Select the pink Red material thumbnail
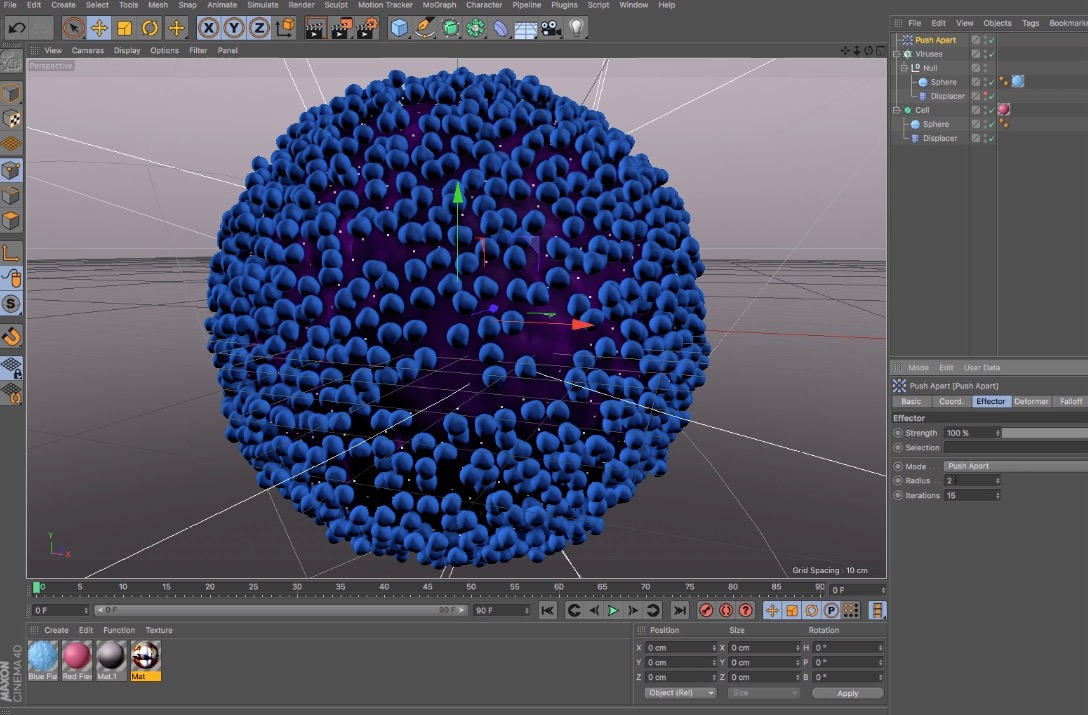This screenshot has height=715, width=1088. tap(75, 658)
